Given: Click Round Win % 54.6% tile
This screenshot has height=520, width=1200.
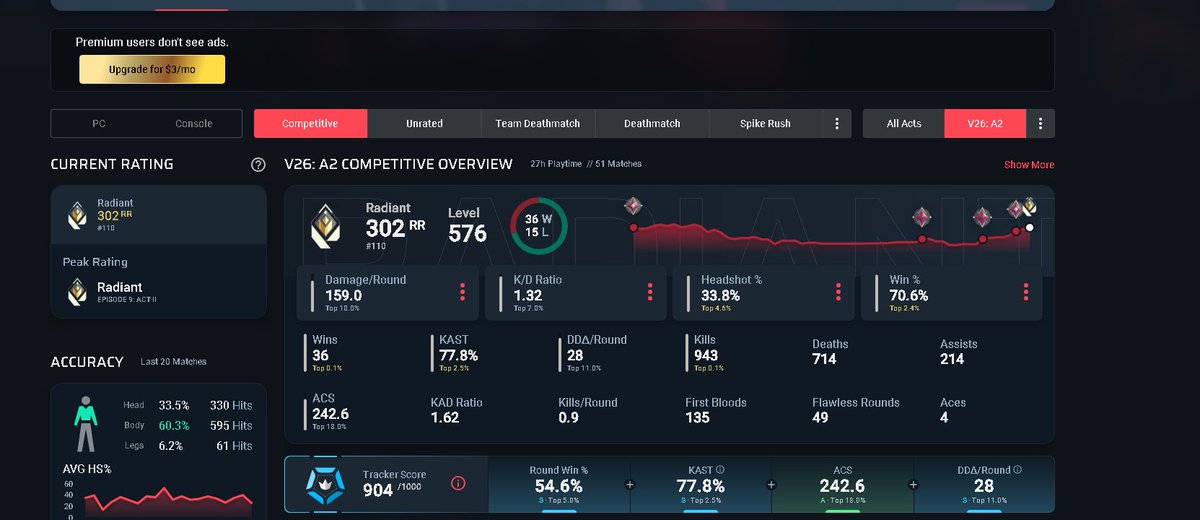Looking at the screenshot, I should pos(558,484).
